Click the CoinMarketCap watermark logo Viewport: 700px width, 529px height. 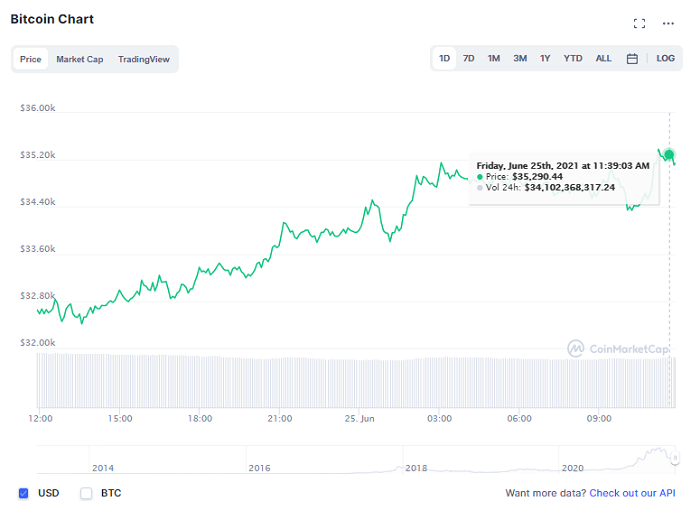pyautogui.click(x=615, y=348)
